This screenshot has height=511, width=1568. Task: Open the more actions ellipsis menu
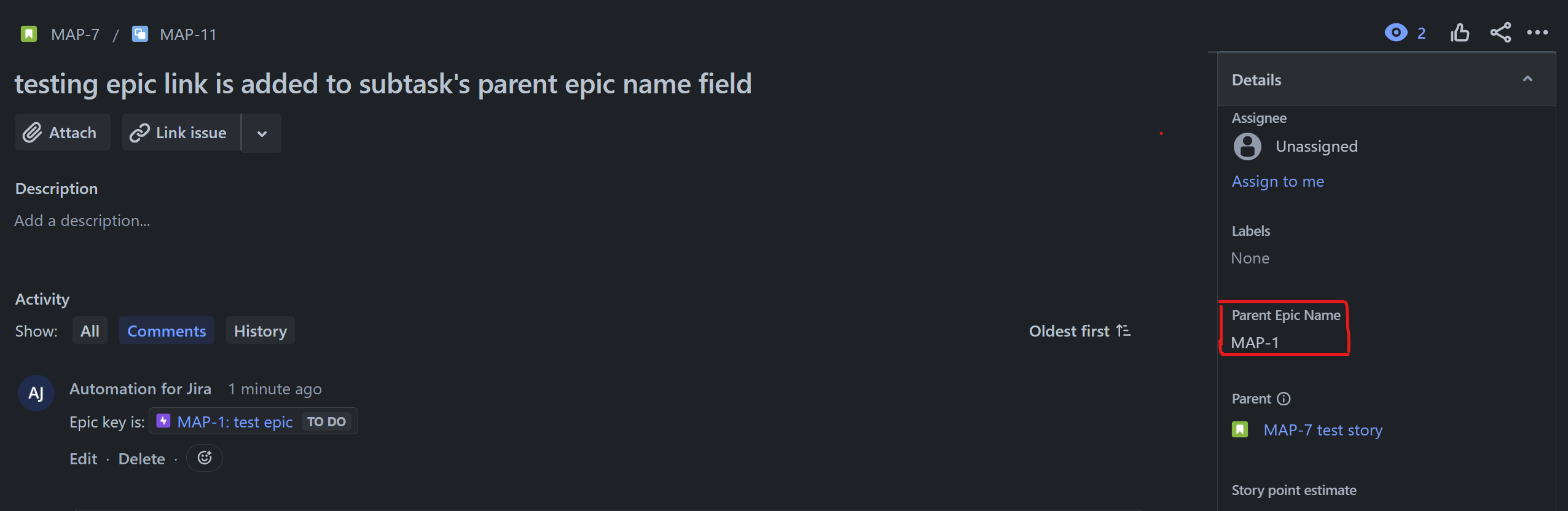(1539, 33)
